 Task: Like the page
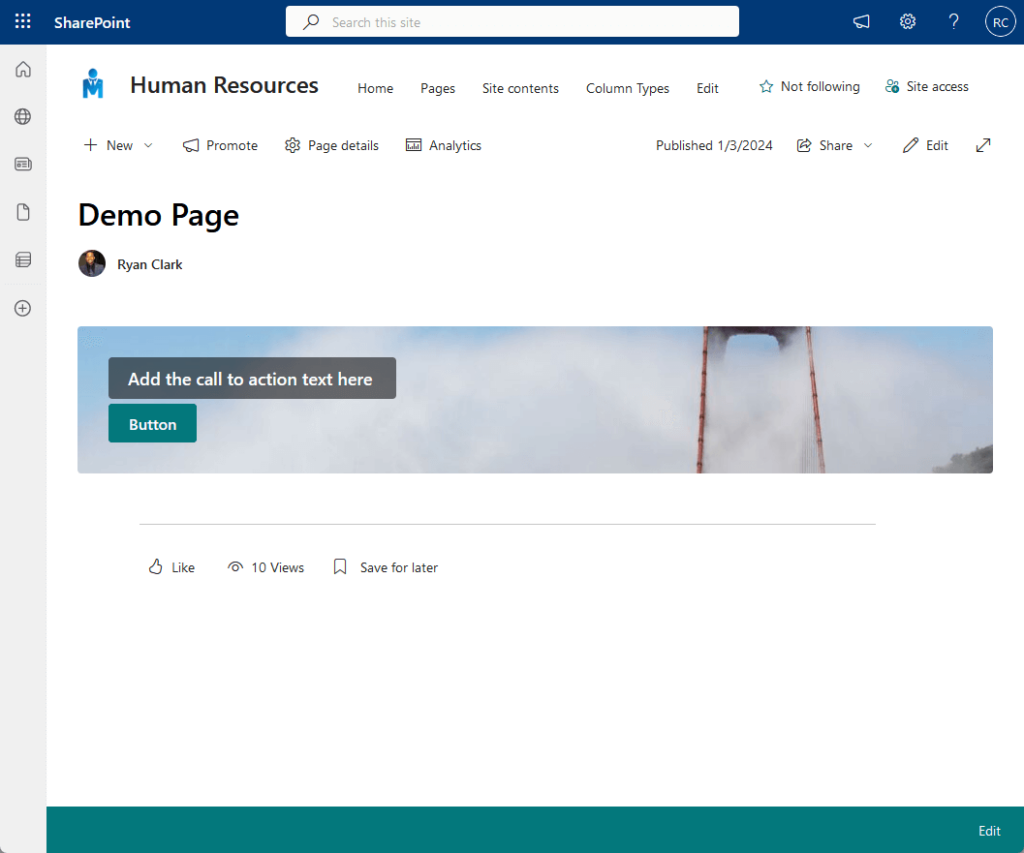tap(172, 567)
